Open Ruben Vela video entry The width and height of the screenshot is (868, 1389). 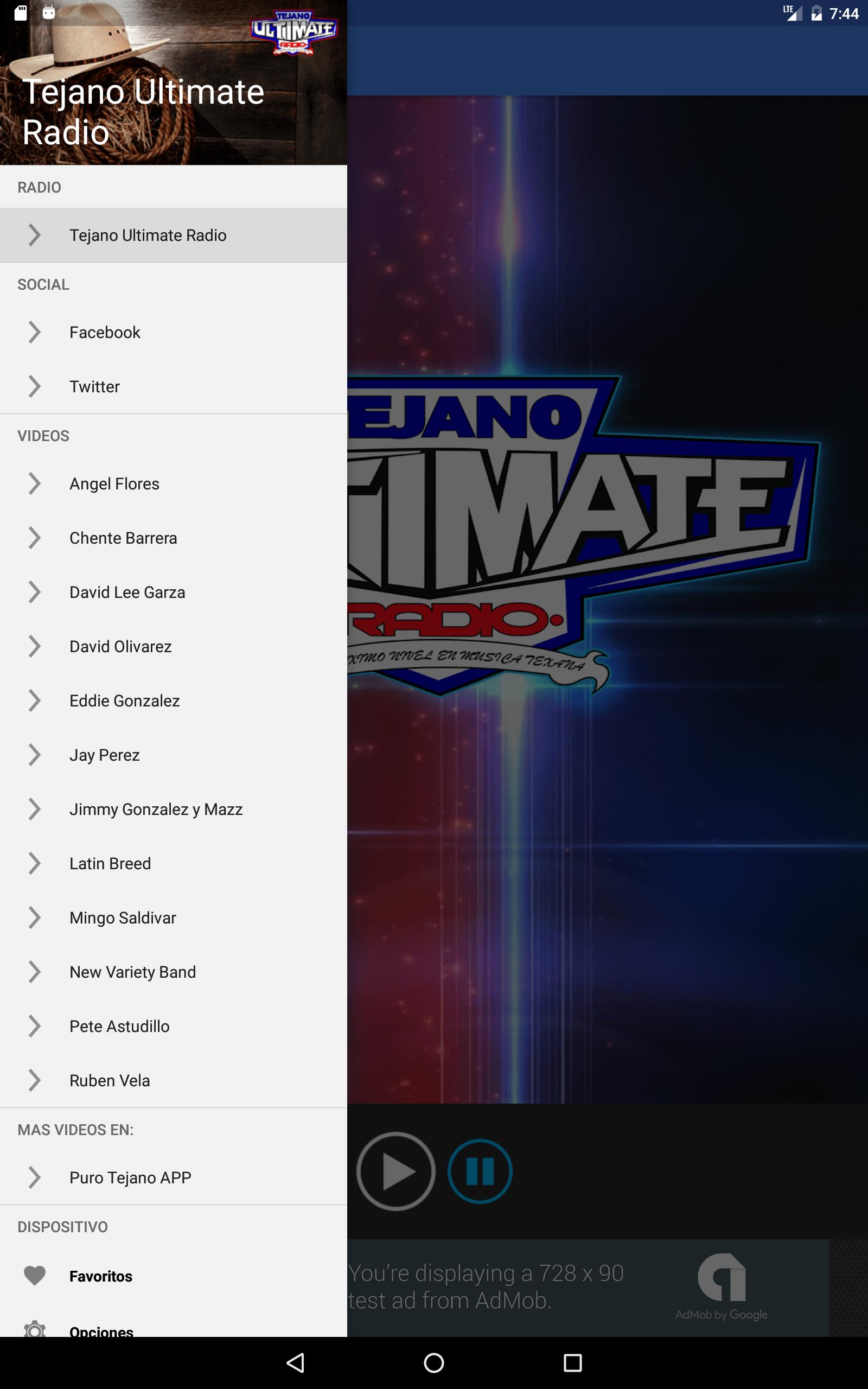[x=174, y=1080]
